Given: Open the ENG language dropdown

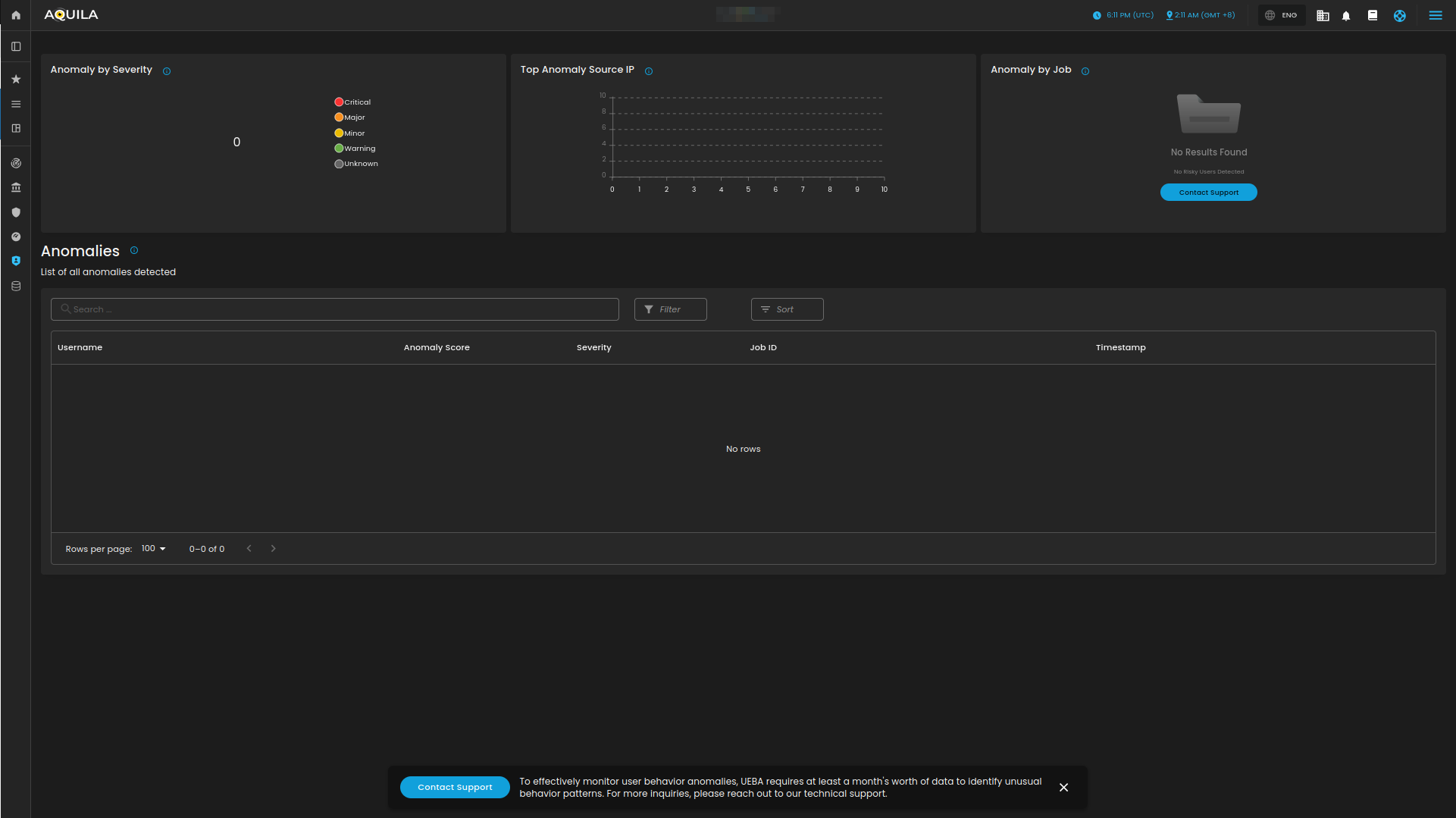Looking at the screenshot, I should tap(1282, 15).
